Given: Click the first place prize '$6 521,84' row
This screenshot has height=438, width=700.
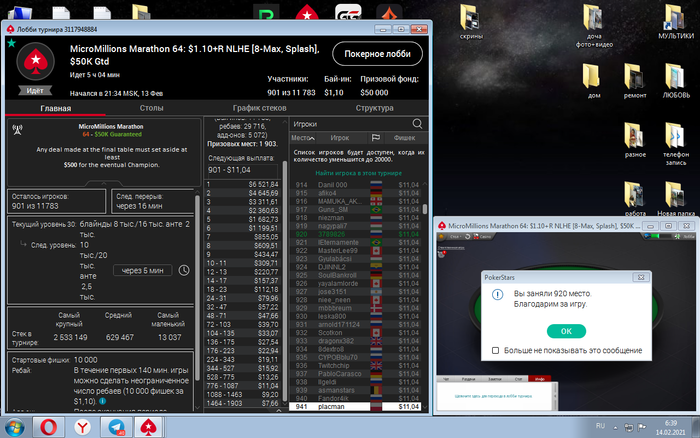Looking at the screenshot, I should pyautogui.click(x=242, y=184).
